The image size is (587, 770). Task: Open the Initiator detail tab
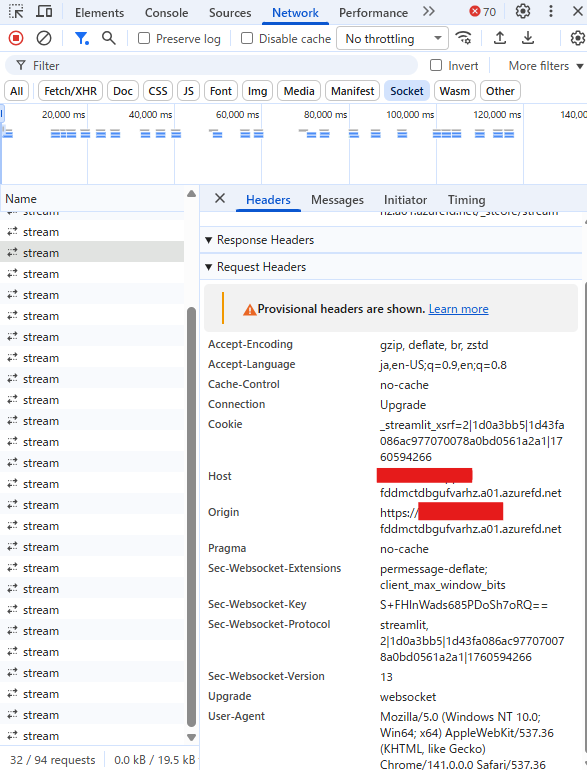click(x=405, y=200)
